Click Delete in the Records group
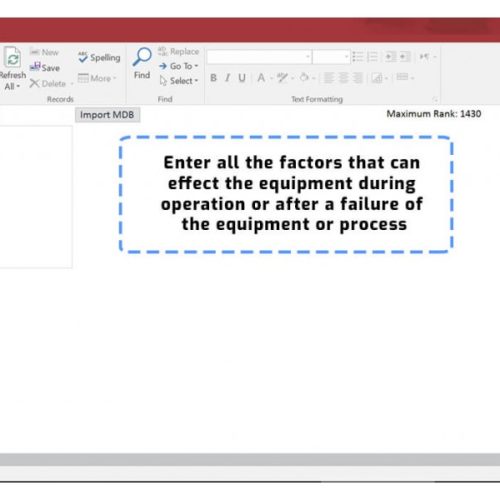 48,83
